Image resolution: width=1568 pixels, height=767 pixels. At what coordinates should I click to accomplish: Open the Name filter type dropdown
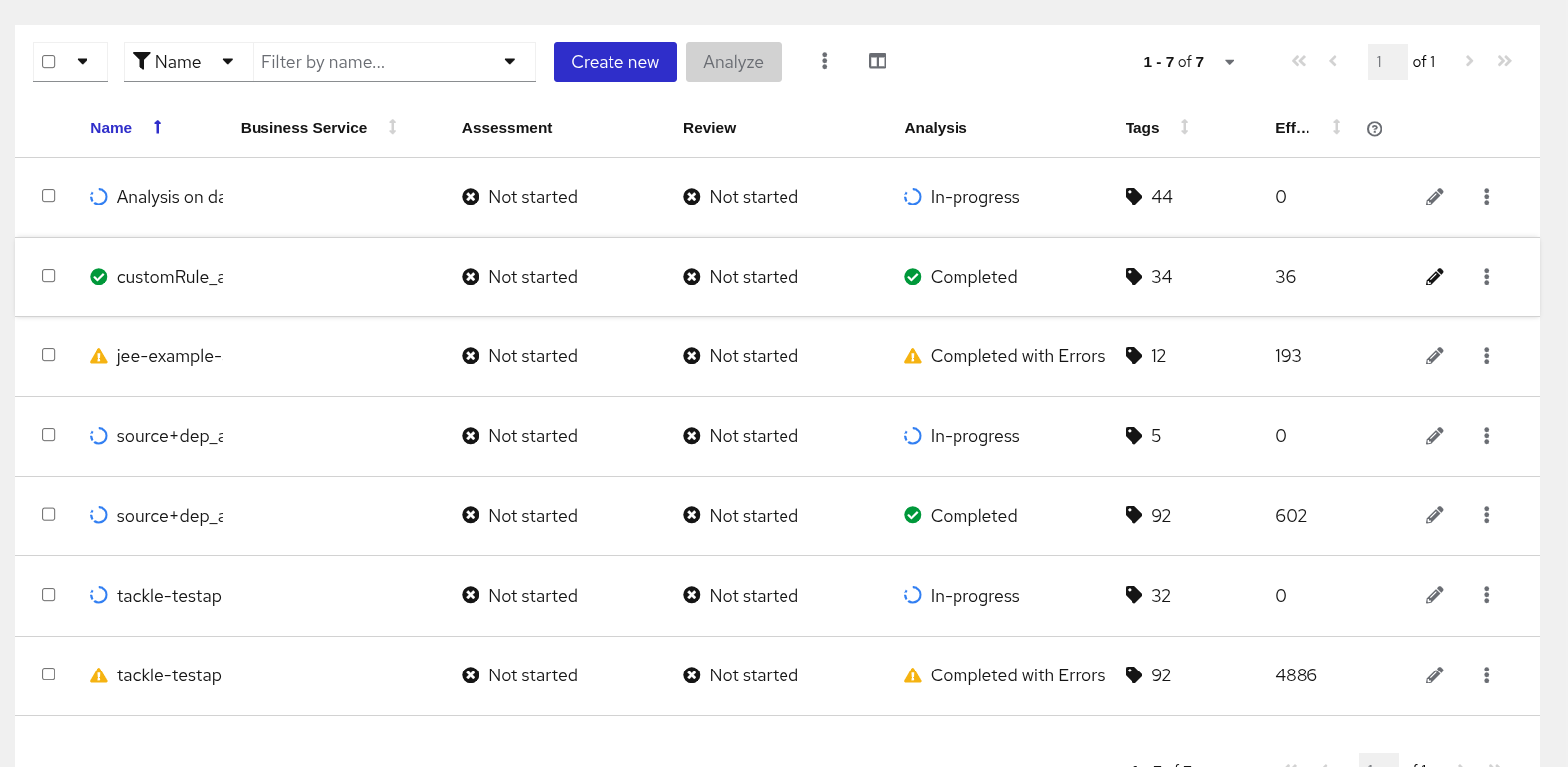point(187,62)
